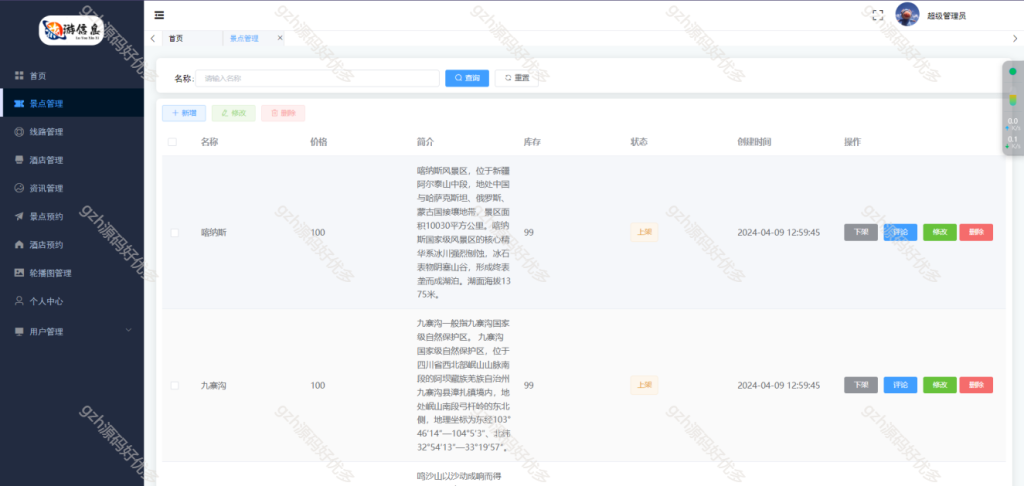Click the 状态 column header
Viewport: 1024px width, 486px height.
pos(639,142)
